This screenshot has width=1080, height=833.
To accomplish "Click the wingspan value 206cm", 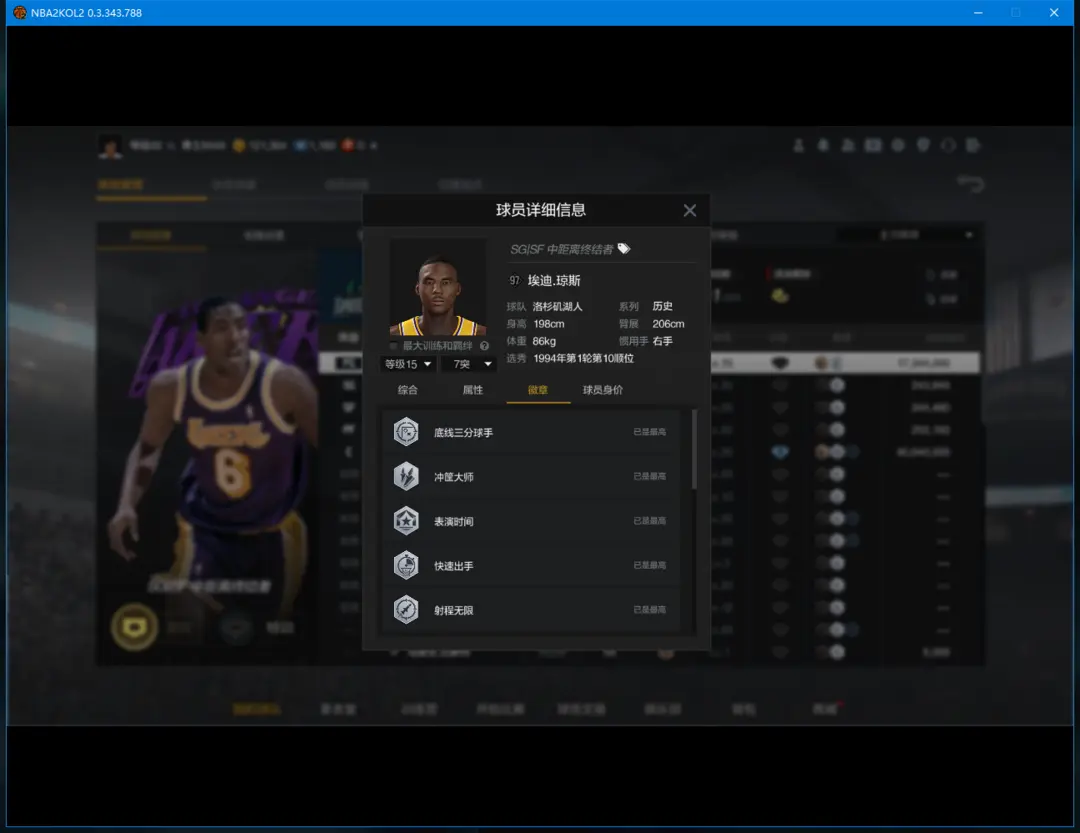I will tap(668, 324).
